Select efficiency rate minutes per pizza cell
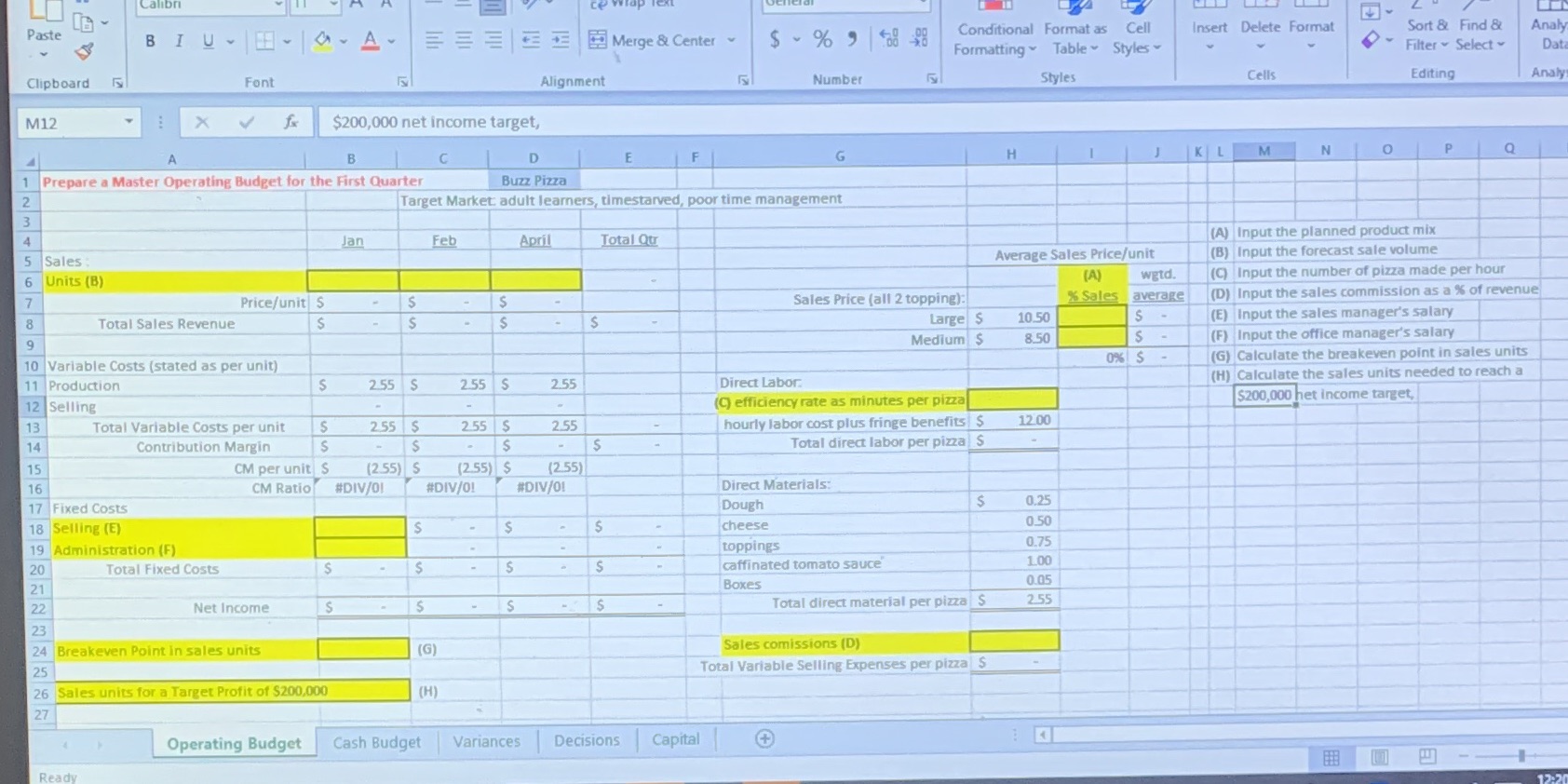The width and height of the screenshot is (1568, 784). (1012, 399)
